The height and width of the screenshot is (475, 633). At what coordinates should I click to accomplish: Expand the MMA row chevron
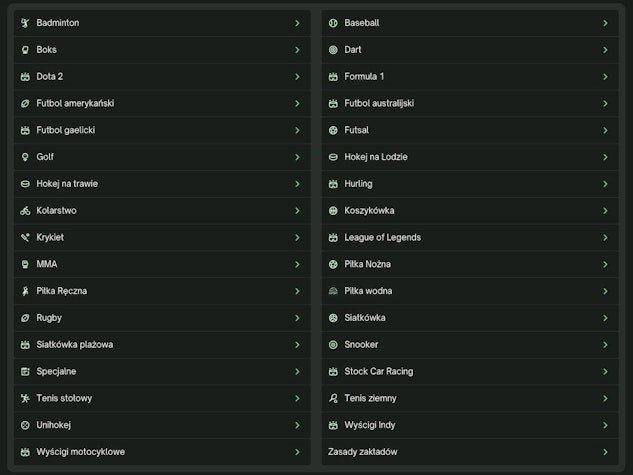point(297,265)
